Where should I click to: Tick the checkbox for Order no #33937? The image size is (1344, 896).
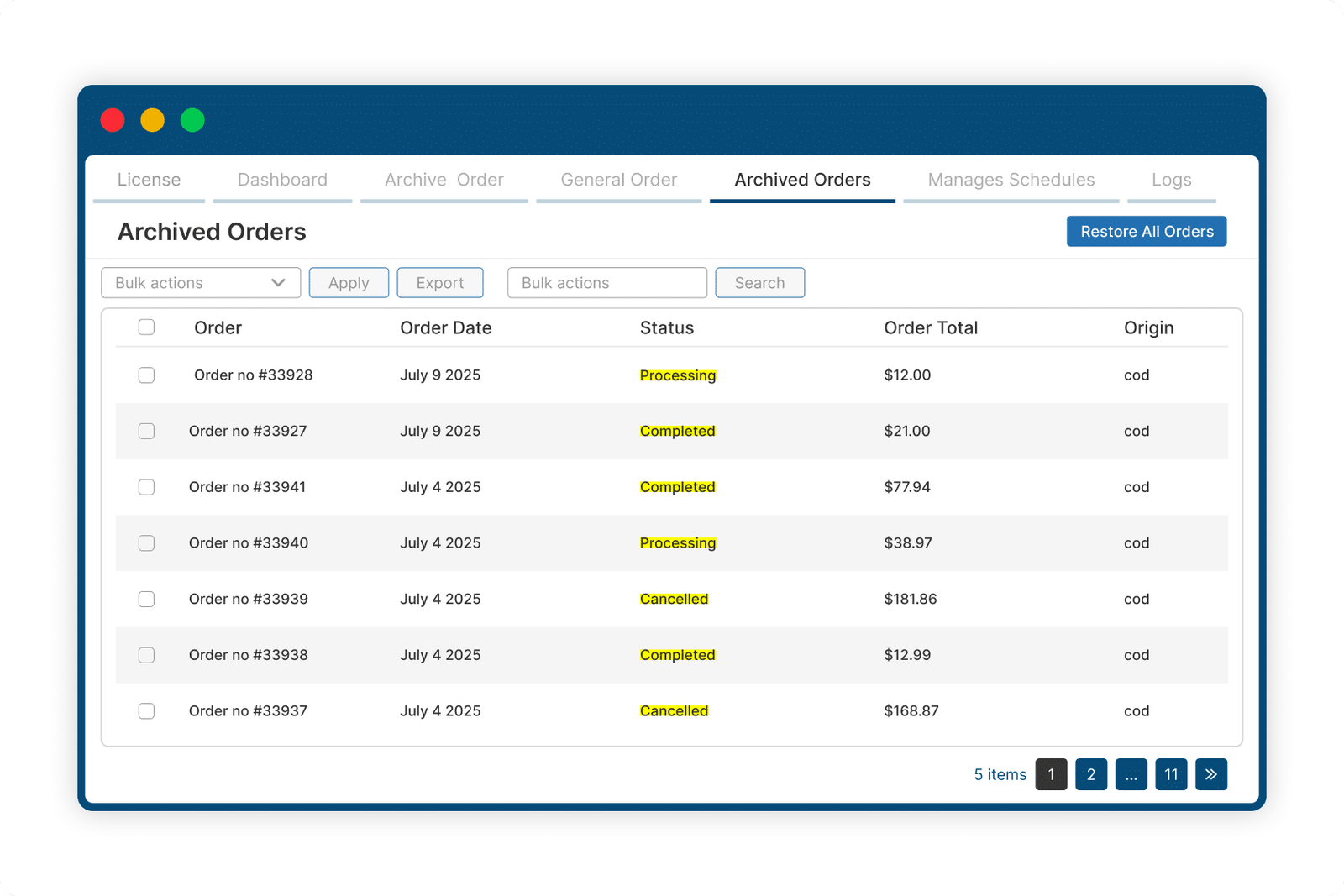pyautogui.click(x=146, y=711)
